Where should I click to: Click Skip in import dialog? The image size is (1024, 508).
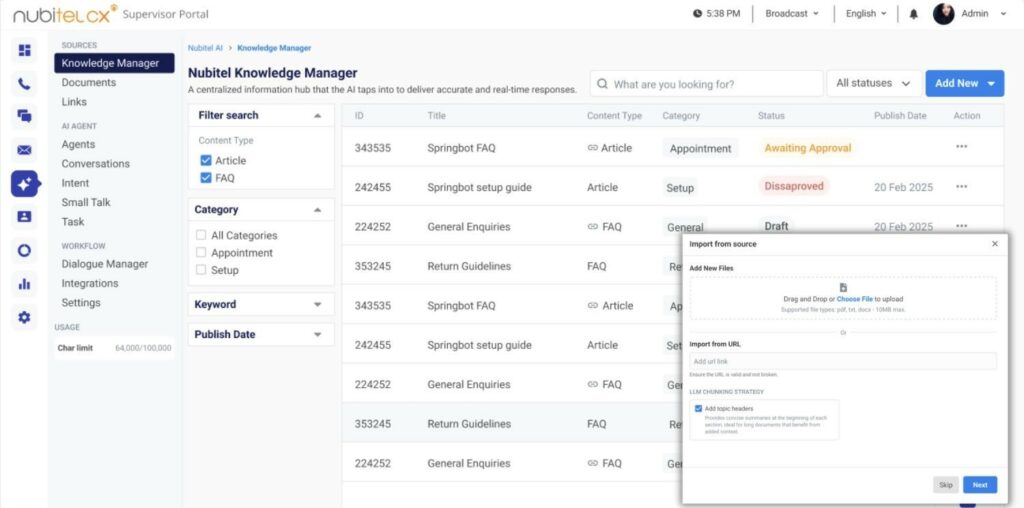(946, 485)
